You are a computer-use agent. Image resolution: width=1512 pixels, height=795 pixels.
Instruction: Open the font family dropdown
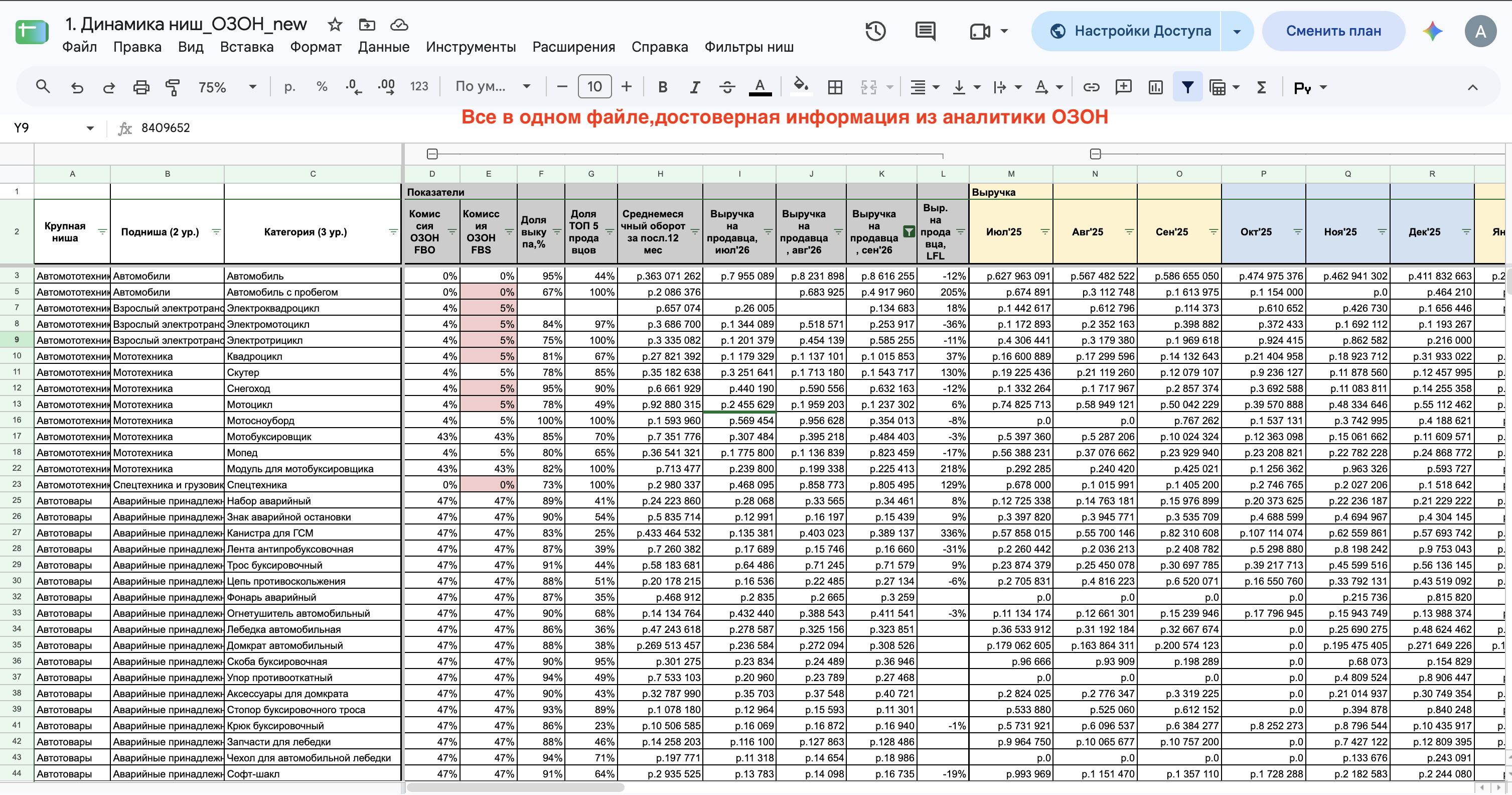pos(493,87)
